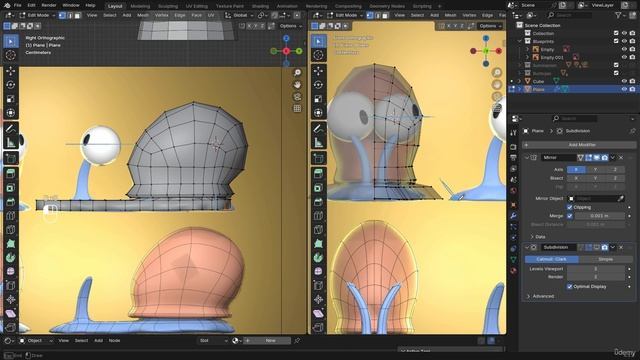The height and width of the screenshot is (360, 640).
Task: Select the Extrude Region tool in left viewport
Action: 11,174
